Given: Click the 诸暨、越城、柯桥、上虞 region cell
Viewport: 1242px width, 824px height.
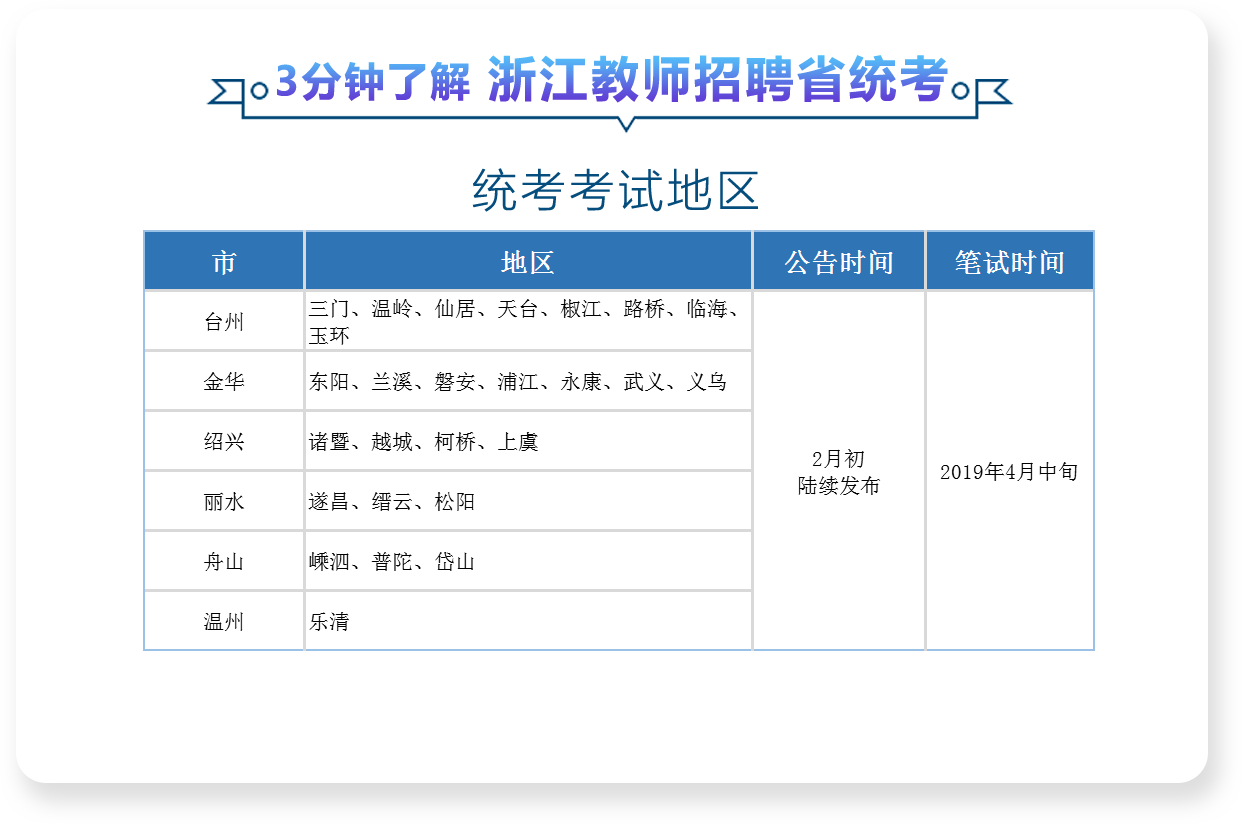Looking at the screenshot, I should pyautogui.click(x=528, y=442).
